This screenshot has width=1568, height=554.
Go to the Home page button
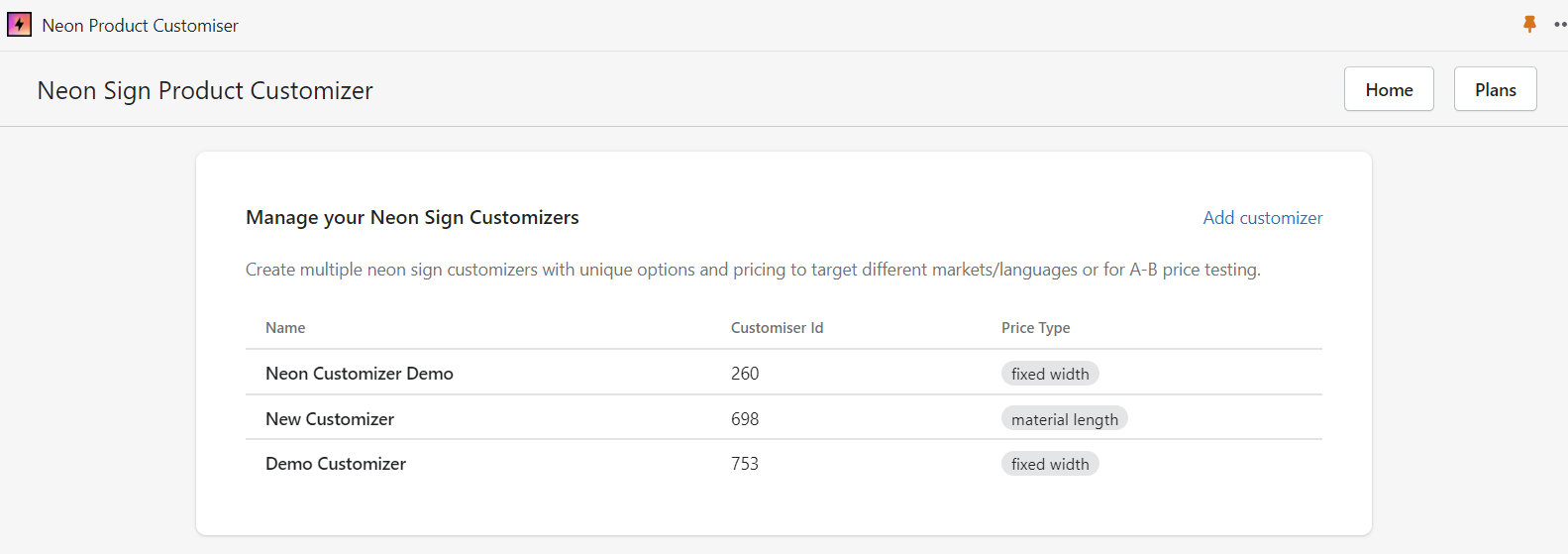pyautogui.click(x=1388, y=89)
